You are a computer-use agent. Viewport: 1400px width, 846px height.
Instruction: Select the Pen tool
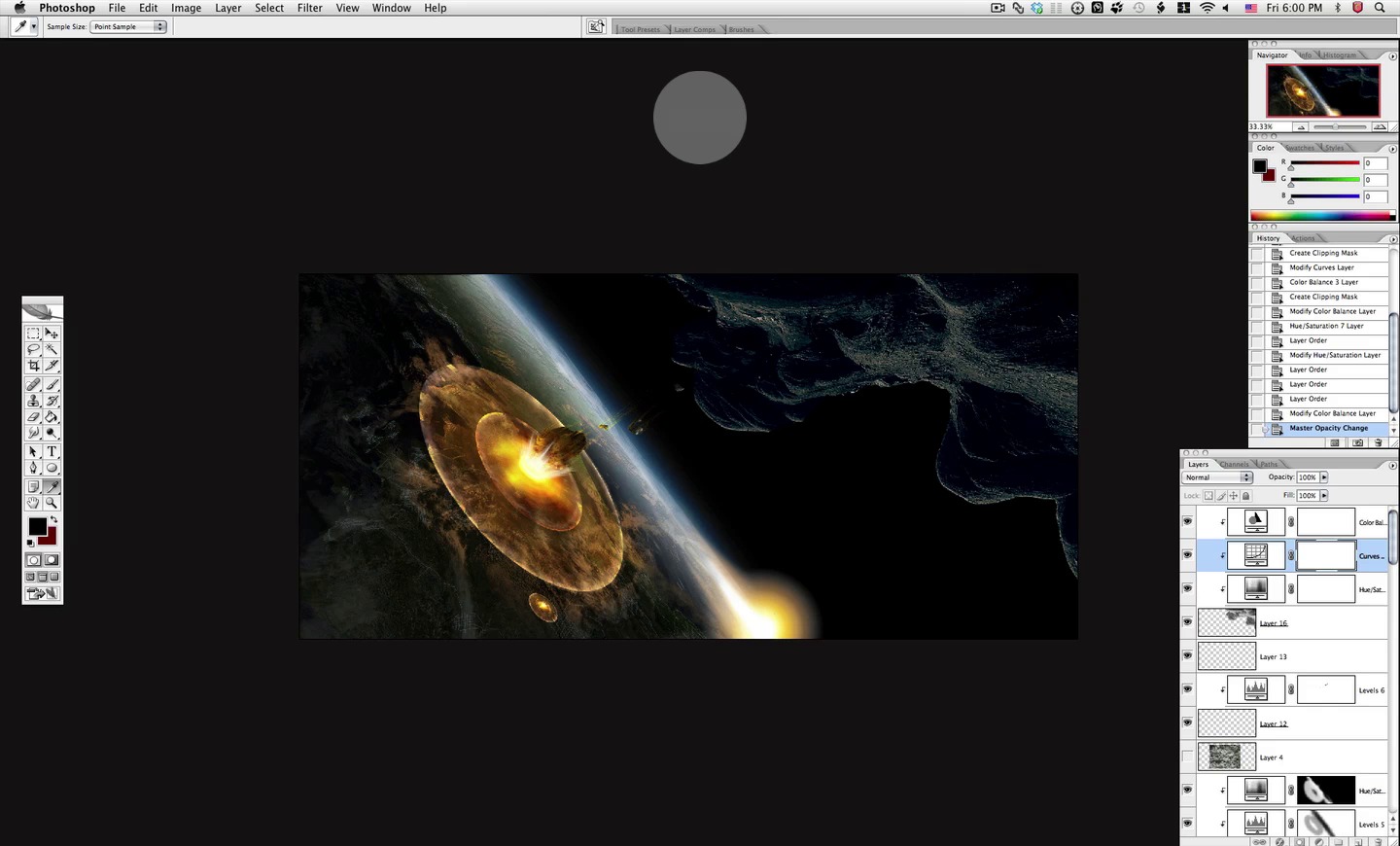[33, 468]
